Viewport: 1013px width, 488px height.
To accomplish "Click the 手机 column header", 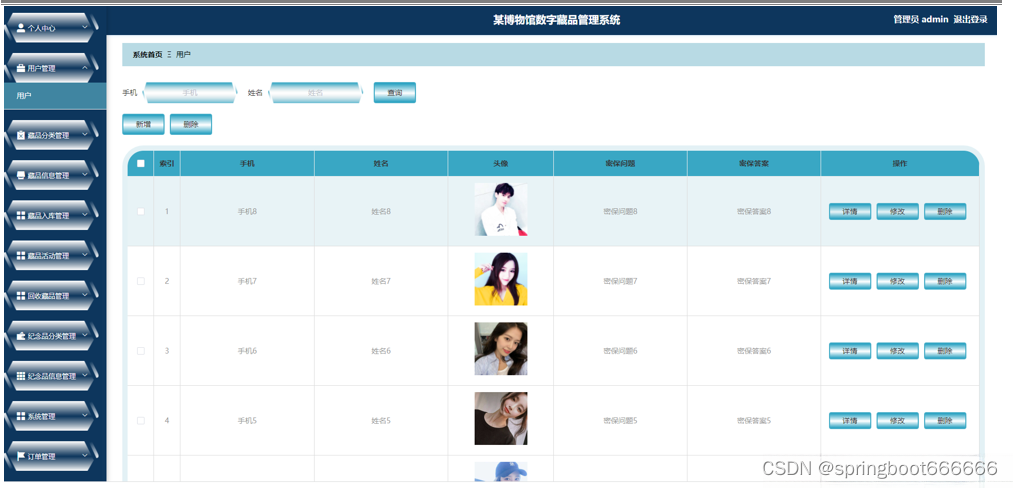I will pos(247,164).
